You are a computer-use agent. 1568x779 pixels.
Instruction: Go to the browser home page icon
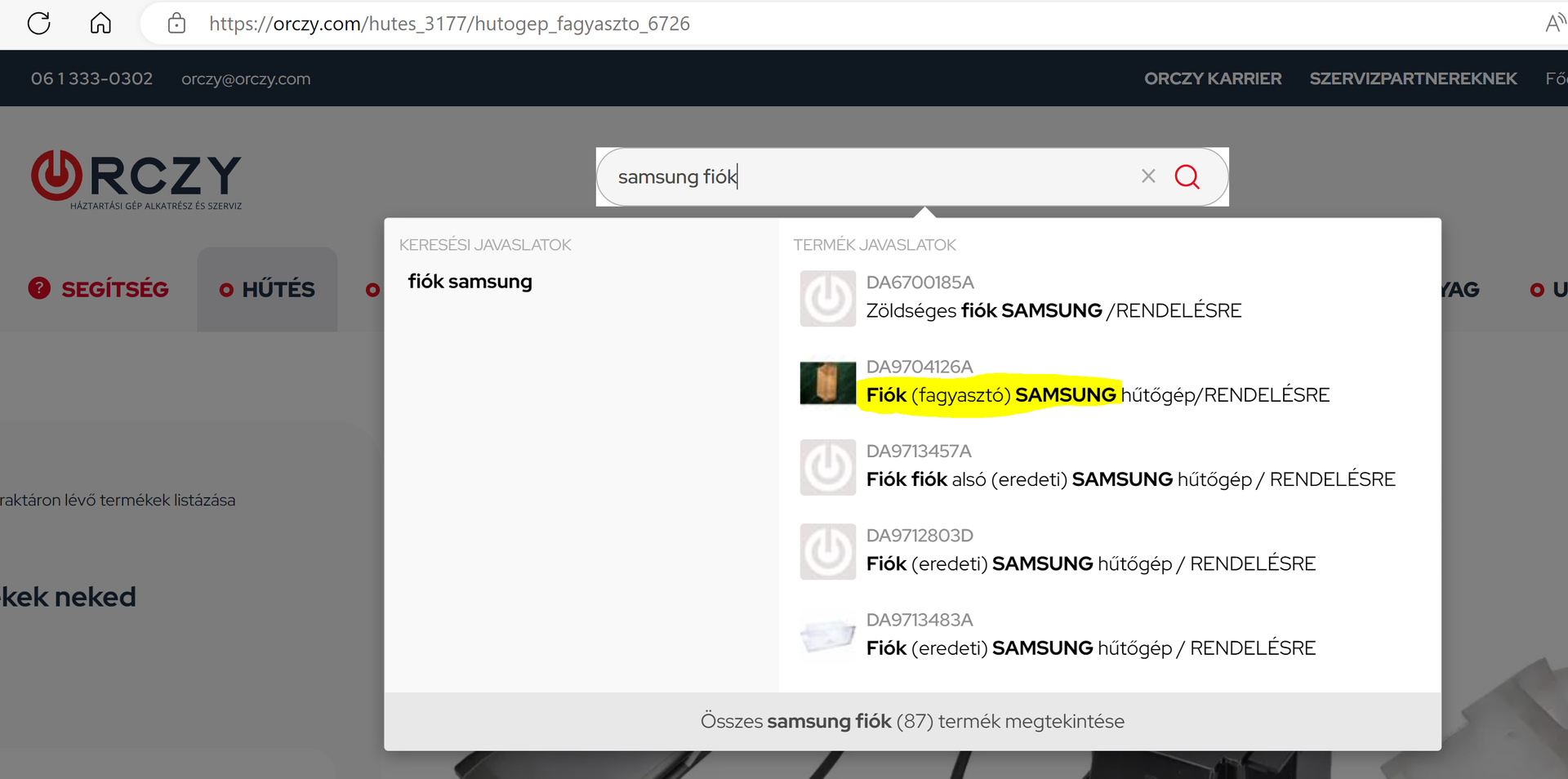(100, 23)
